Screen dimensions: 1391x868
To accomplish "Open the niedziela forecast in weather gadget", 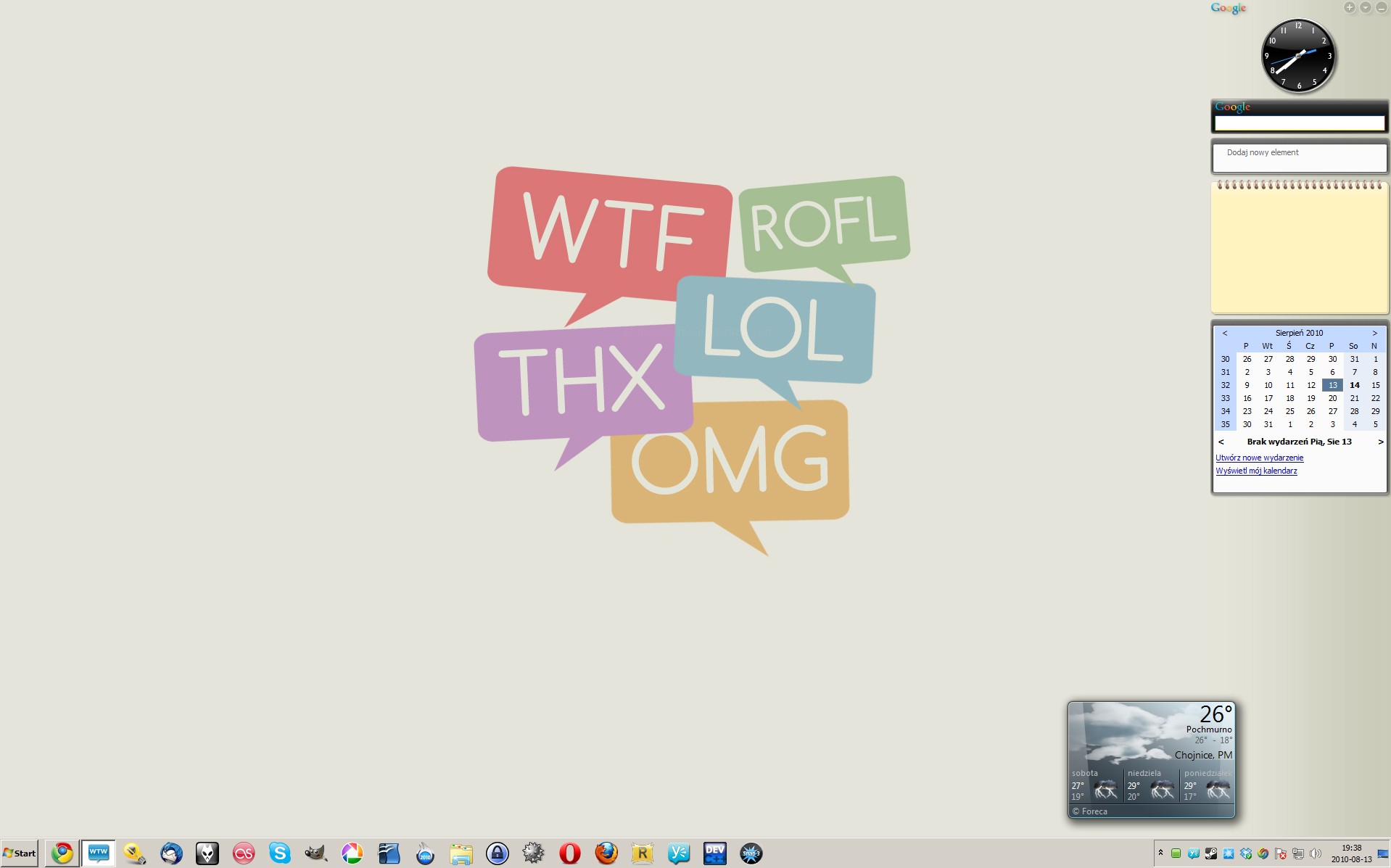I will (1152, 786).
